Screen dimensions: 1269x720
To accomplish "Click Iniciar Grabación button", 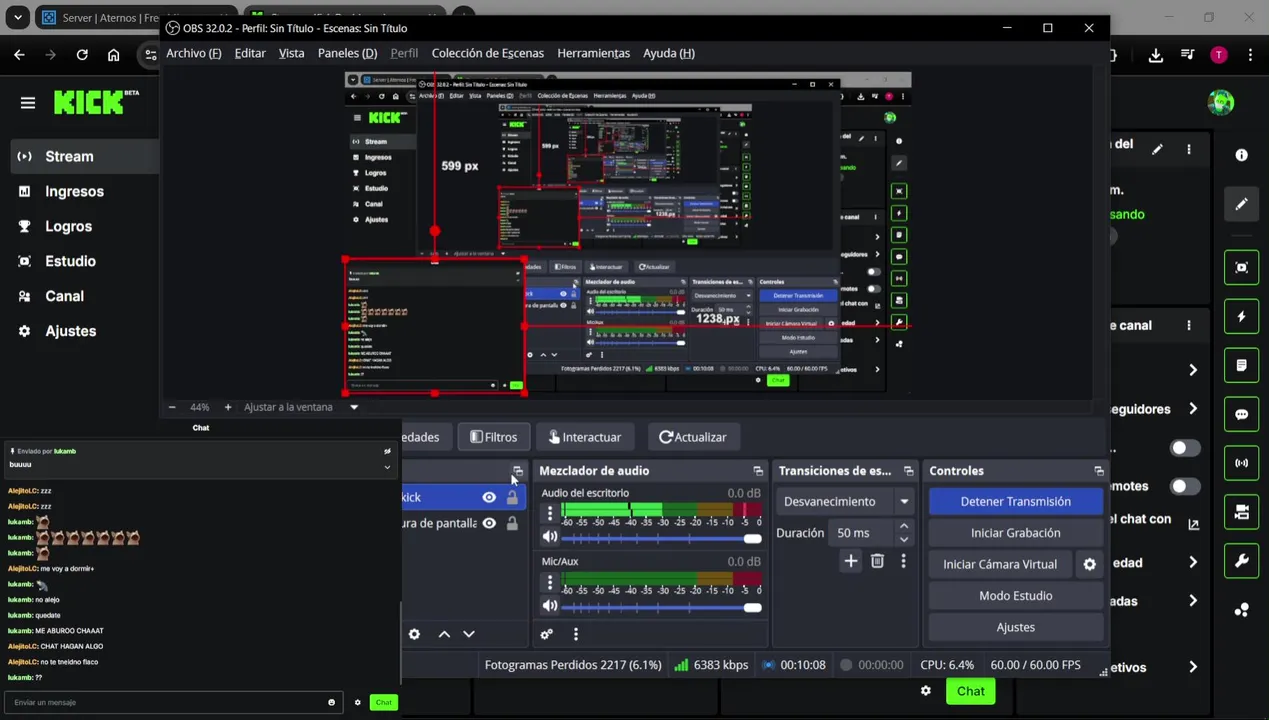I will [1016, 533].
